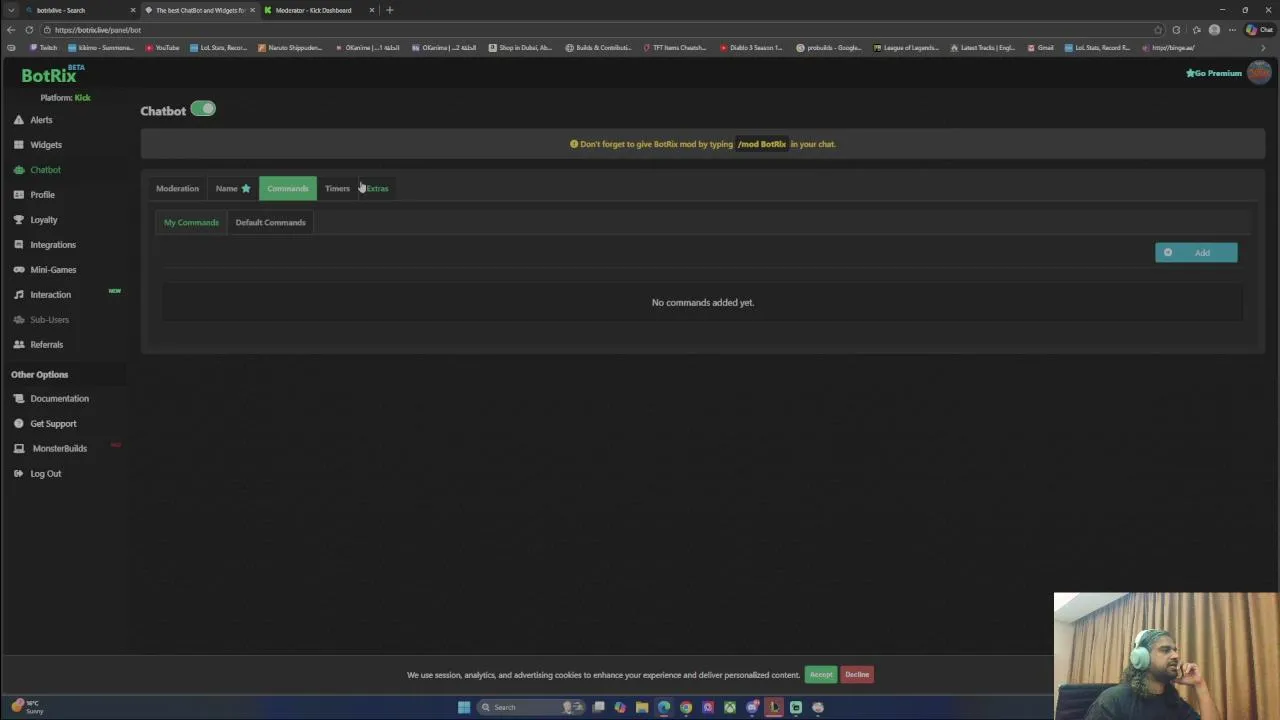The width and height of the screenshot is (1280, 720).
Task: Add a new command
Action: (x=1196, y=252)
